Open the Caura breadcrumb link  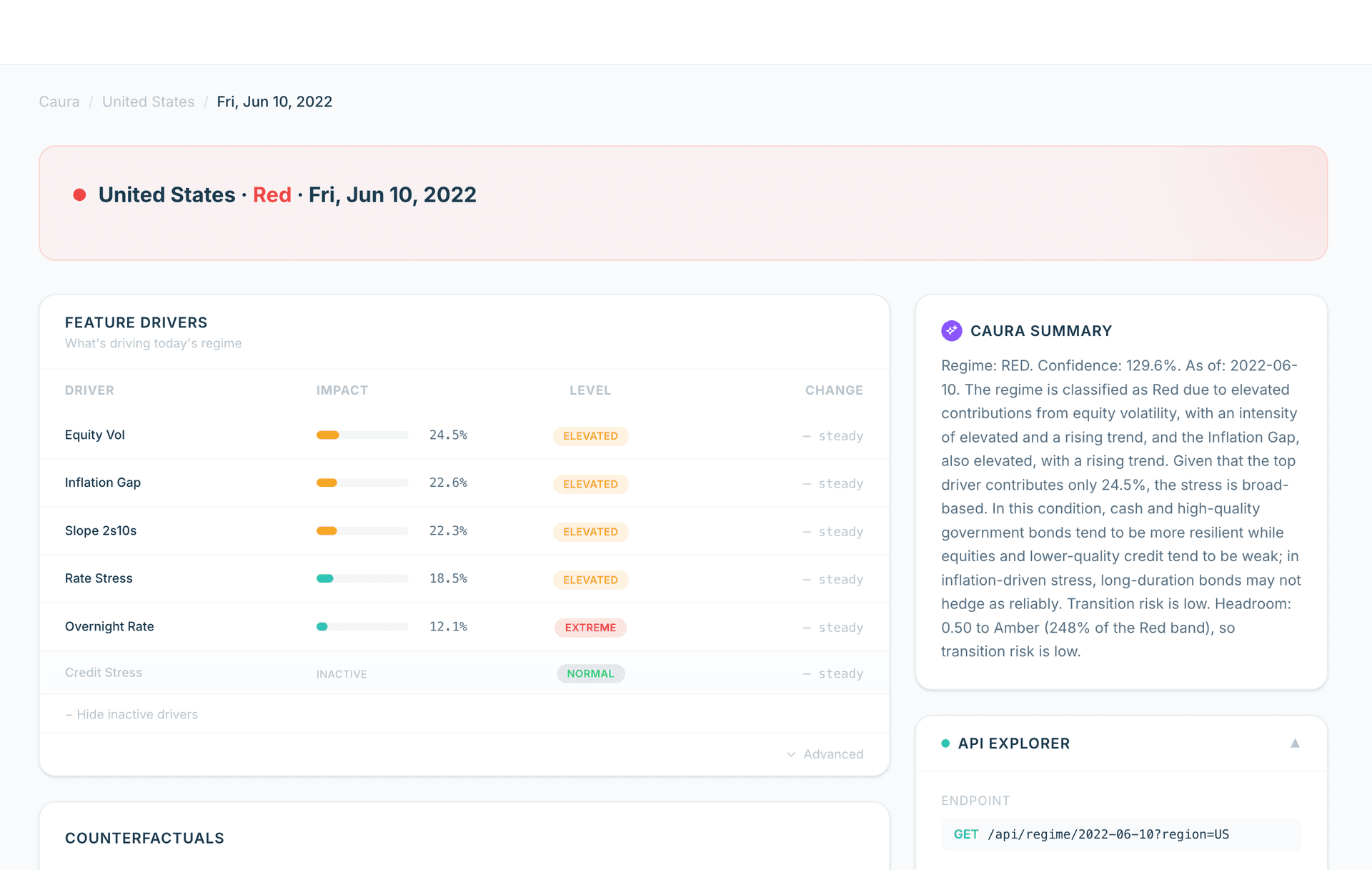59,102
